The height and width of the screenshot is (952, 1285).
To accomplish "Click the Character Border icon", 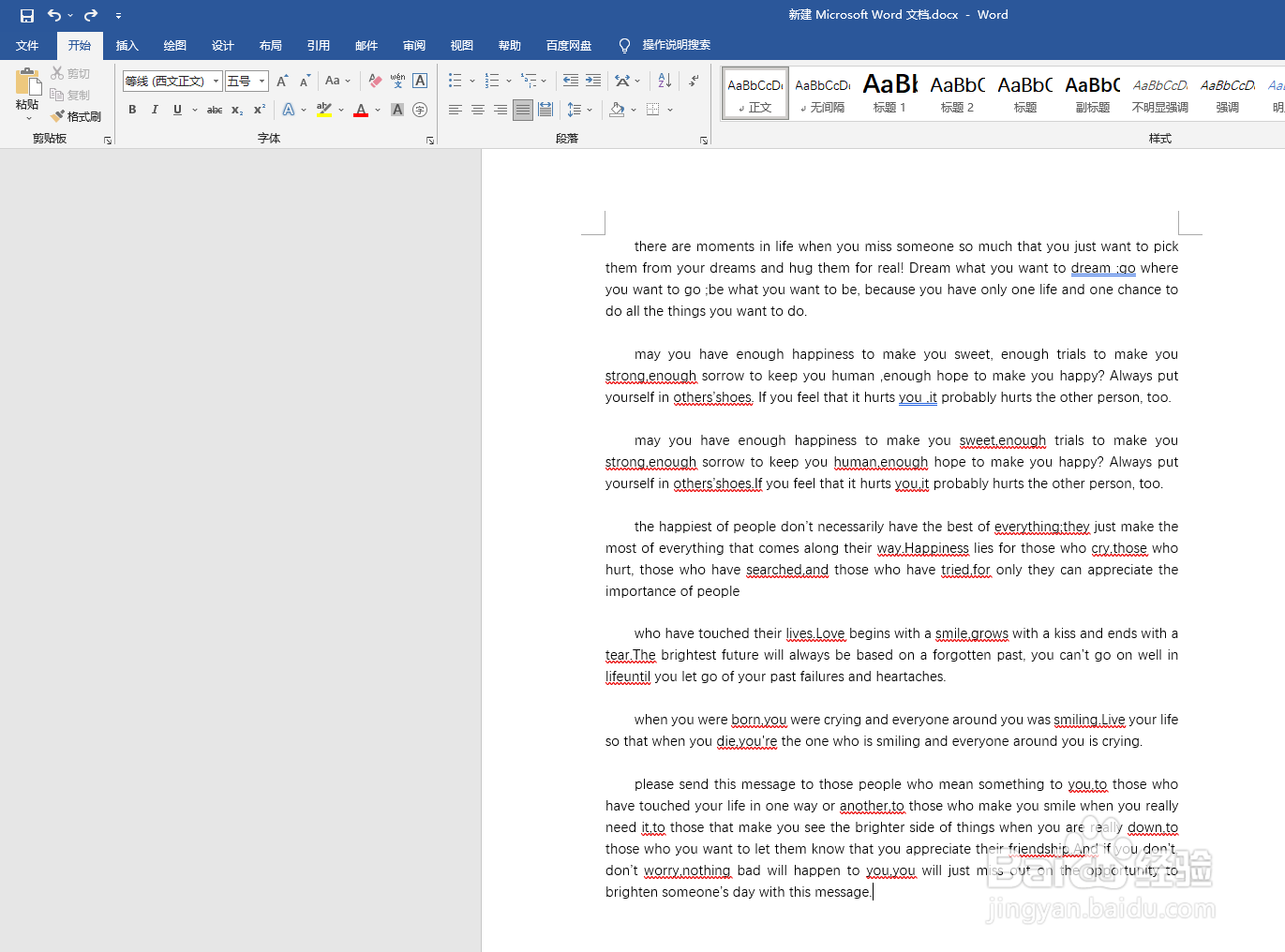I will click(420, 82).
